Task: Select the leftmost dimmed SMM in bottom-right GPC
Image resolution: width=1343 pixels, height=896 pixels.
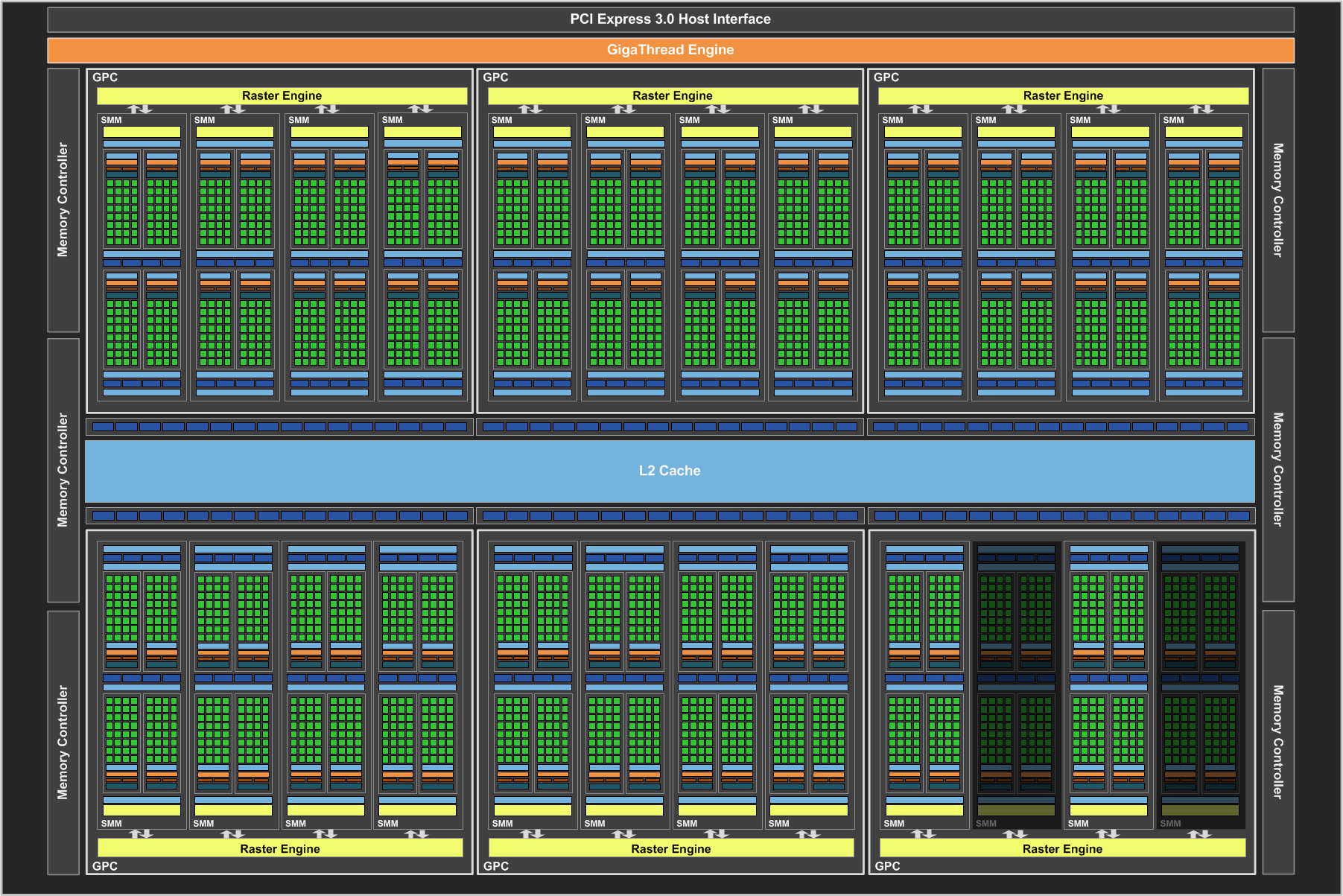Action: tap(1016, 685)
